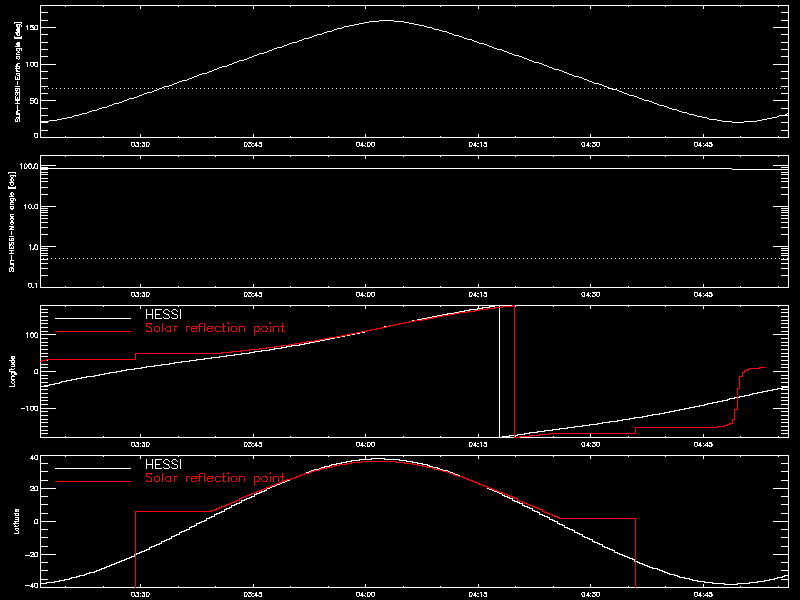The height and width of the screenshot is (600, 800).
Task: Click the 03:30 time label under Latitude plot
Action: click(x=140, y=595)
